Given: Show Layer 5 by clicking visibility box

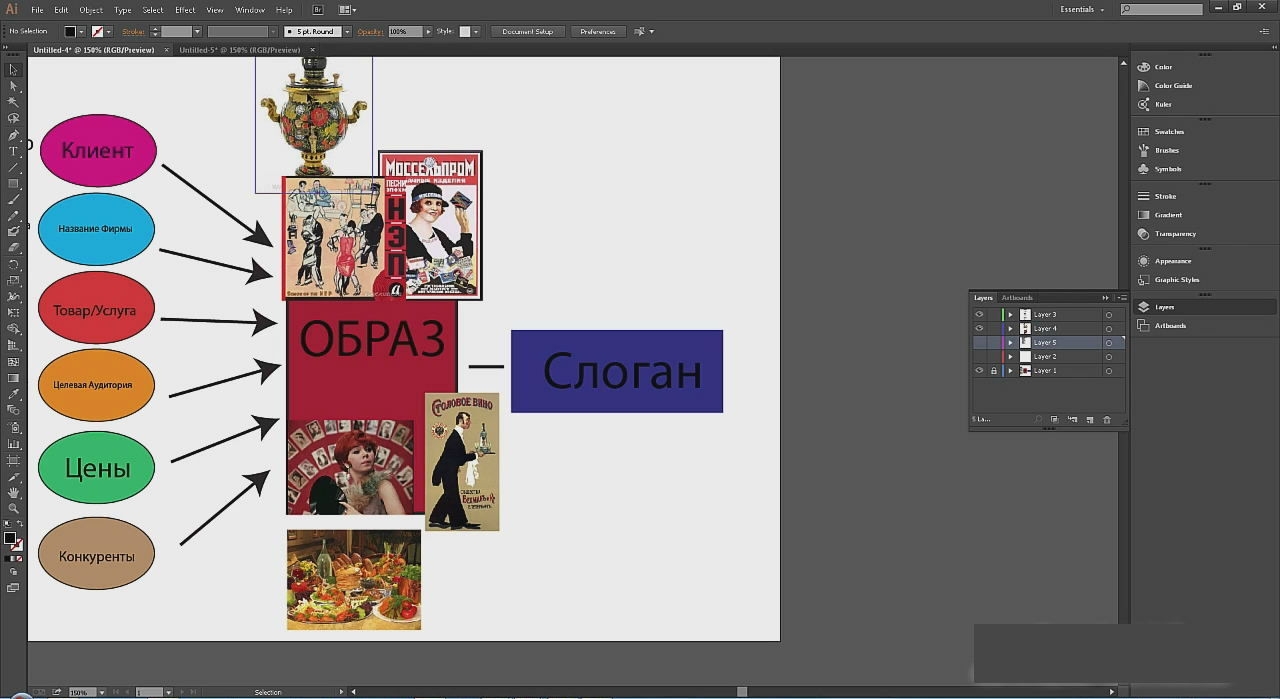Looking at the screenshot, I should (979, 342).
